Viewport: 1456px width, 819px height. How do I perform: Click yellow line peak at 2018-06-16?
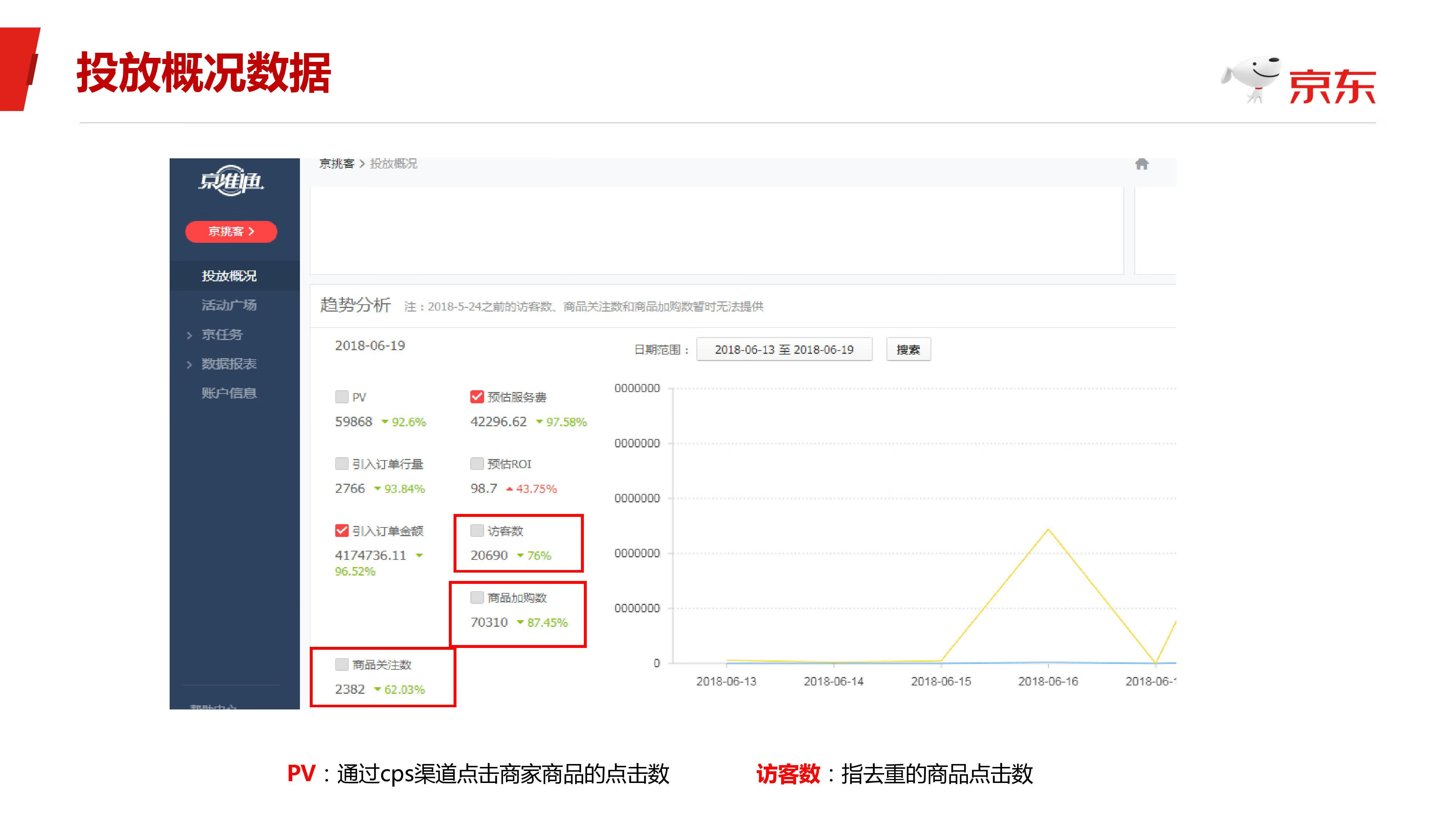(x=1048, y=529)
